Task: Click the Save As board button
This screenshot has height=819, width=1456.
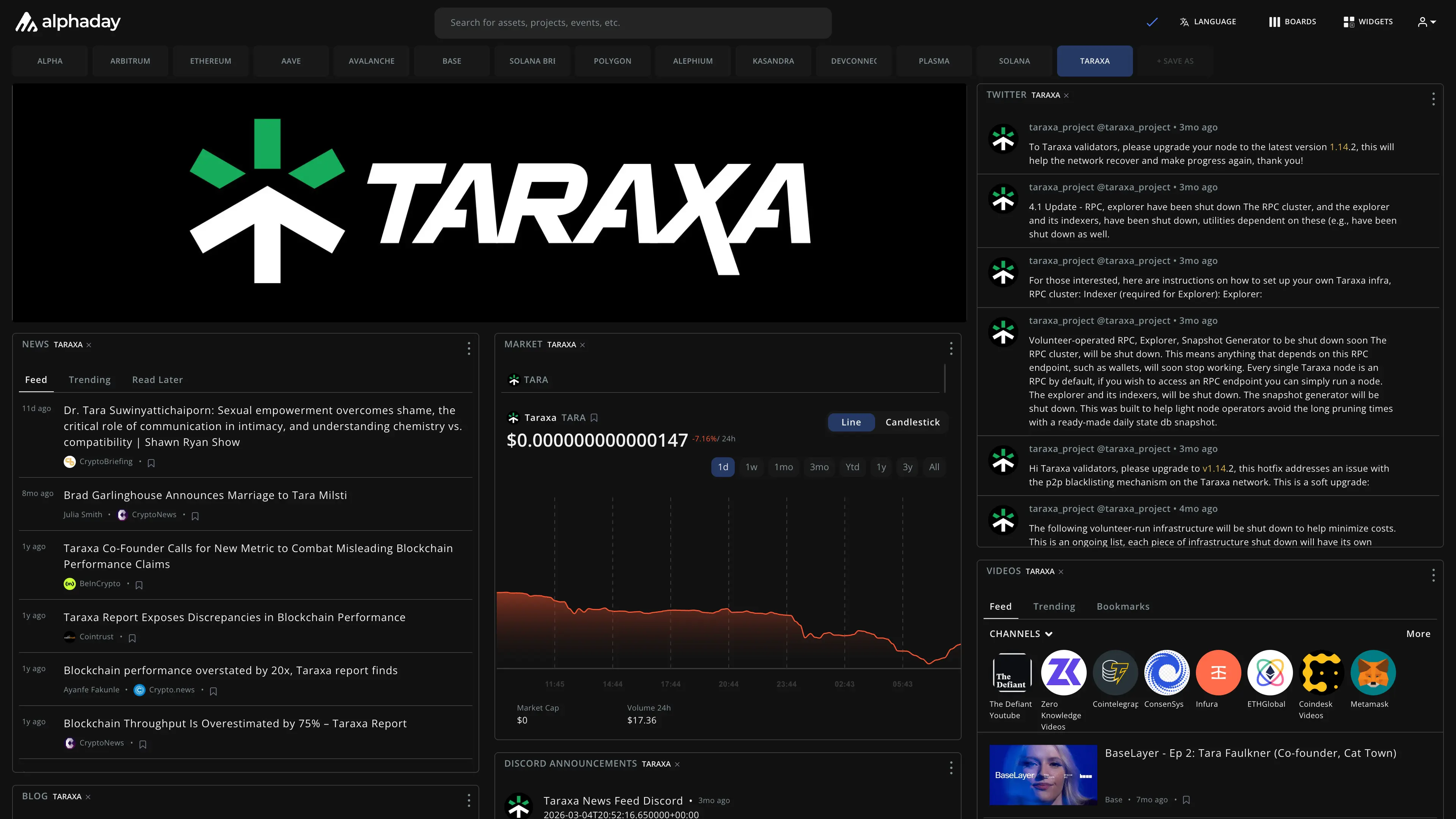Action: point(1175,61)
